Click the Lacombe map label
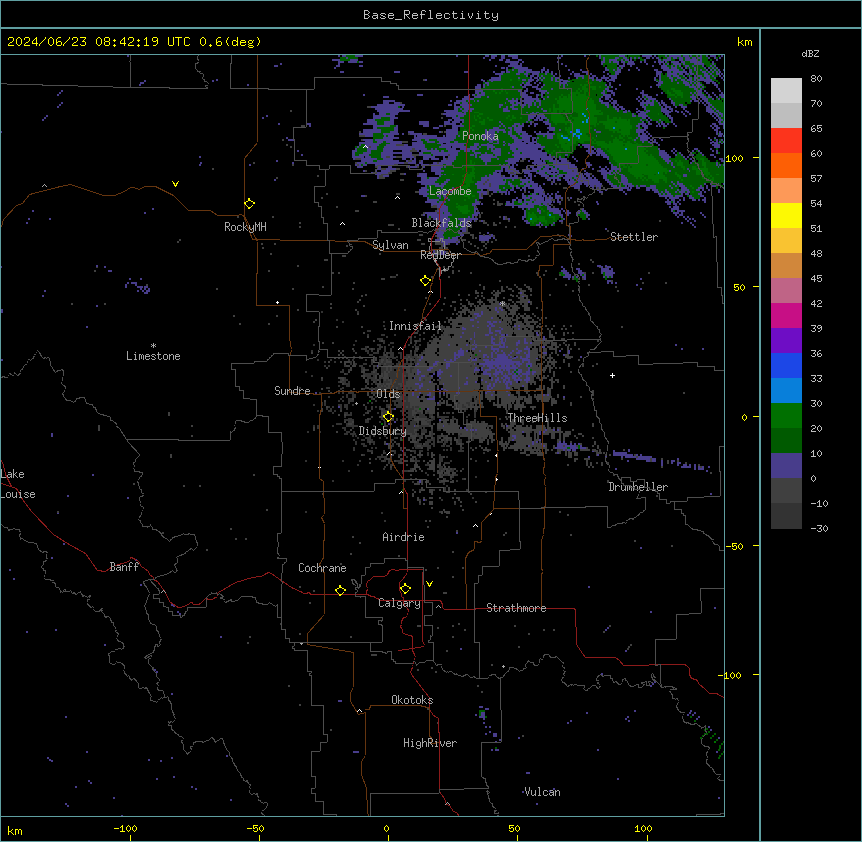This screenshot has height=842, width=862. pyautogui.click(x=450, y=191)
